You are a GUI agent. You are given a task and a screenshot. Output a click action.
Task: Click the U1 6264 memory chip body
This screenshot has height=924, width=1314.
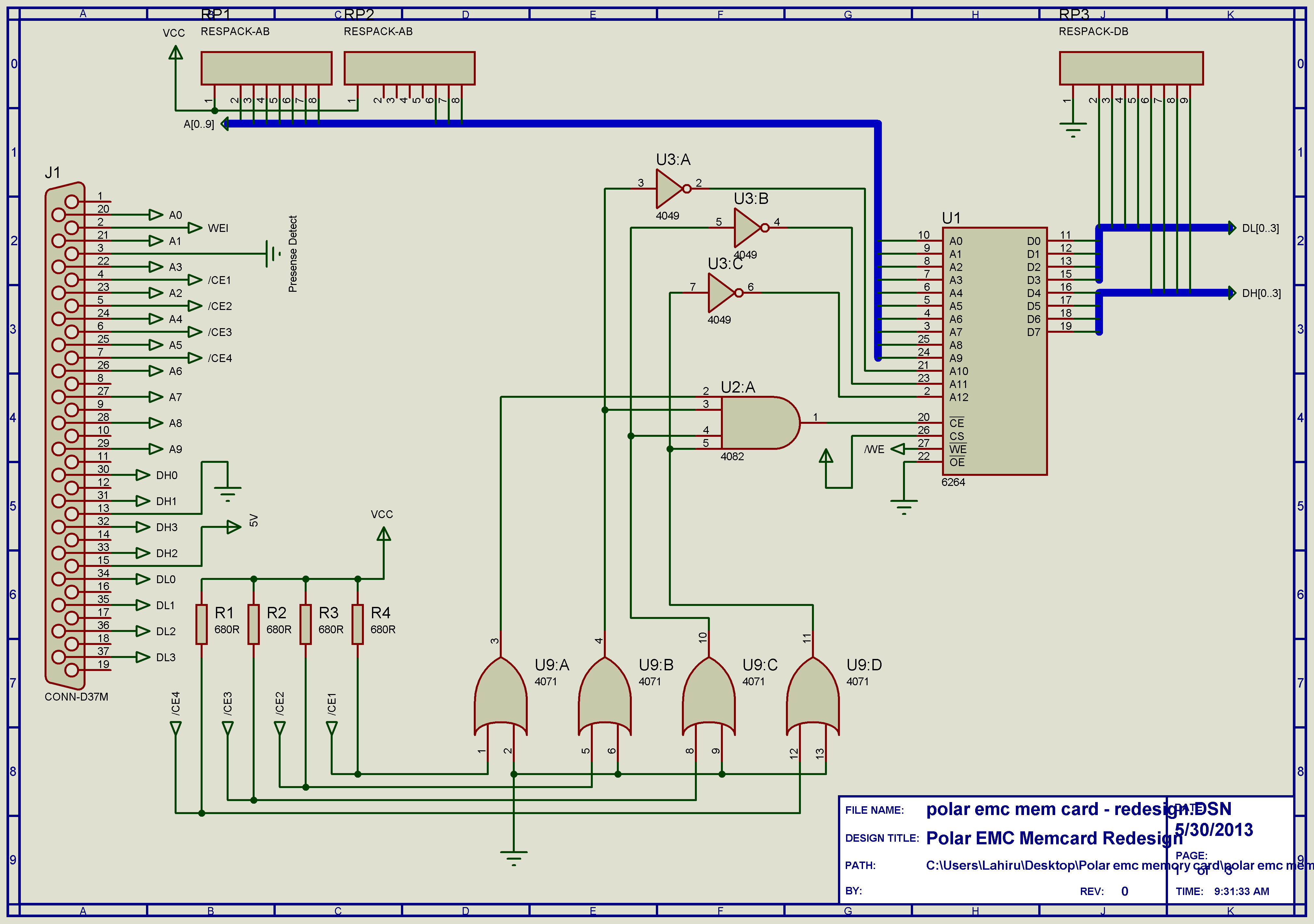pyautogui.click(x=994, y=350)
